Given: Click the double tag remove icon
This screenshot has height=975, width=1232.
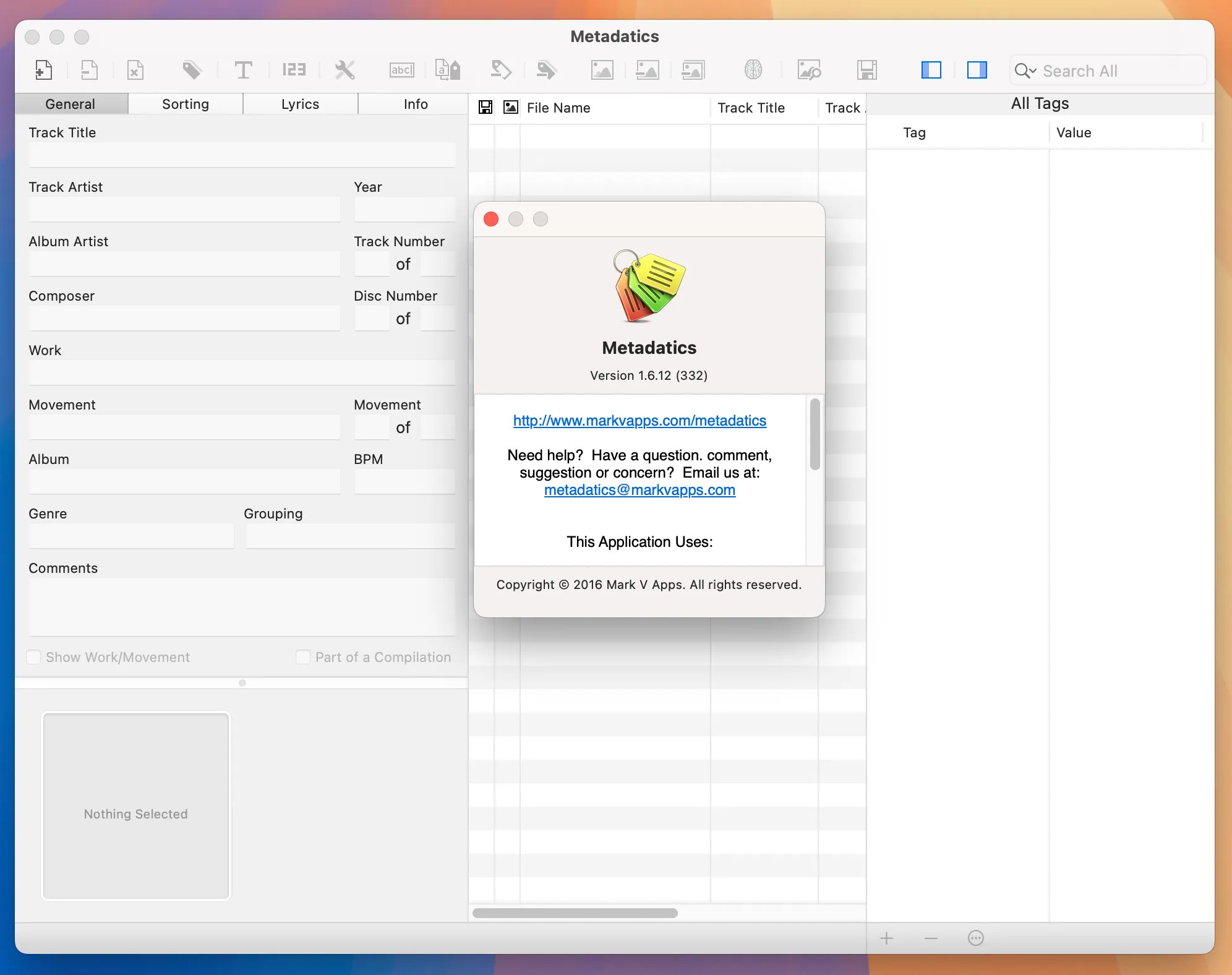Looking at the screenshot, I should pos(546,70).
